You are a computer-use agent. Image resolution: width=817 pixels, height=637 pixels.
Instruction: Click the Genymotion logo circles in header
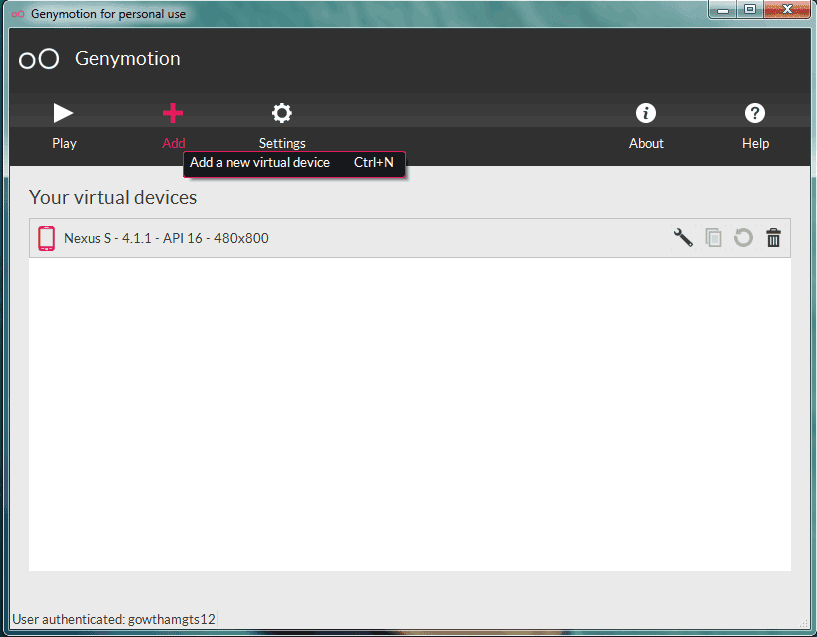[x=39, y=59]
